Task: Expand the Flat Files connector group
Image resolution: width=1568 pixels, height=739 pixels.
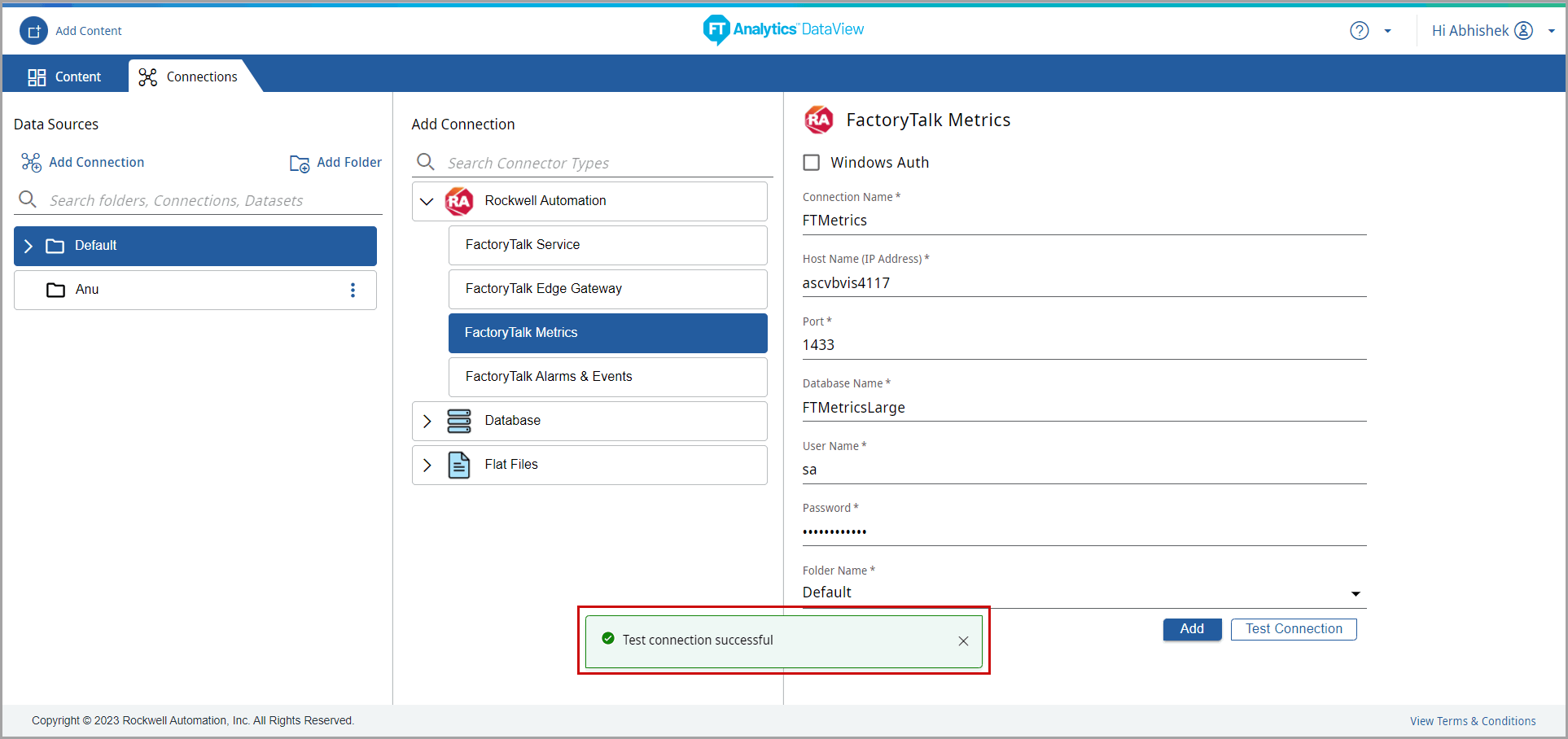Action: 427,465
